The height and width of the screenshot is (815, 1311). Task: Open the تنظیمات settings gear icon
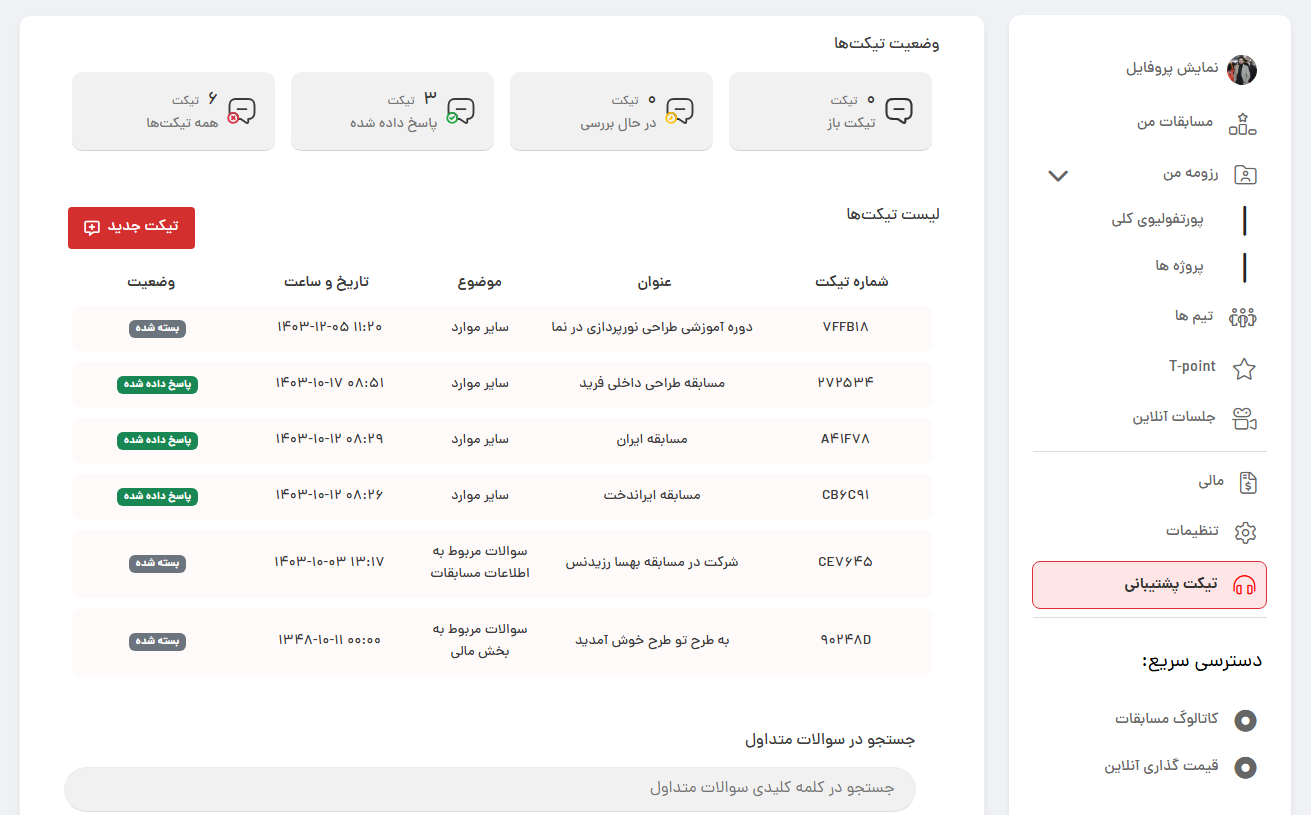click(1246, 533)
